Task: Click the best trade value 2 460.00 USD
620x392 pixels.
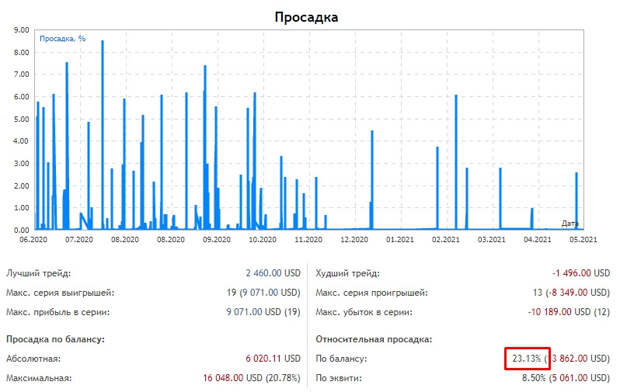Action: point(273,273)
